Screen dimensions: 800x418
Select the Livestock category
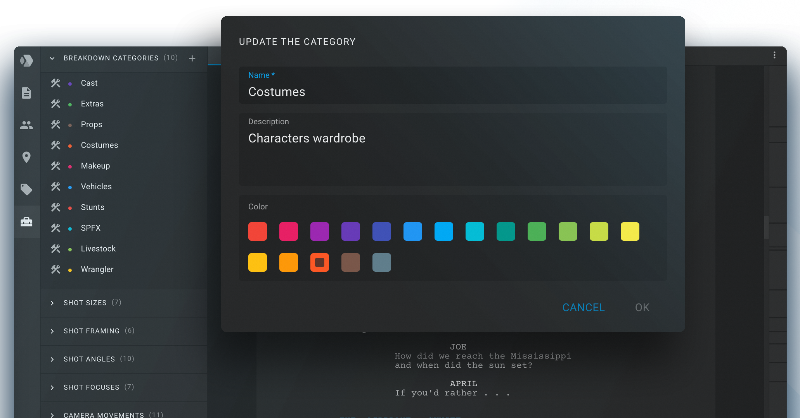click(98, 248)
